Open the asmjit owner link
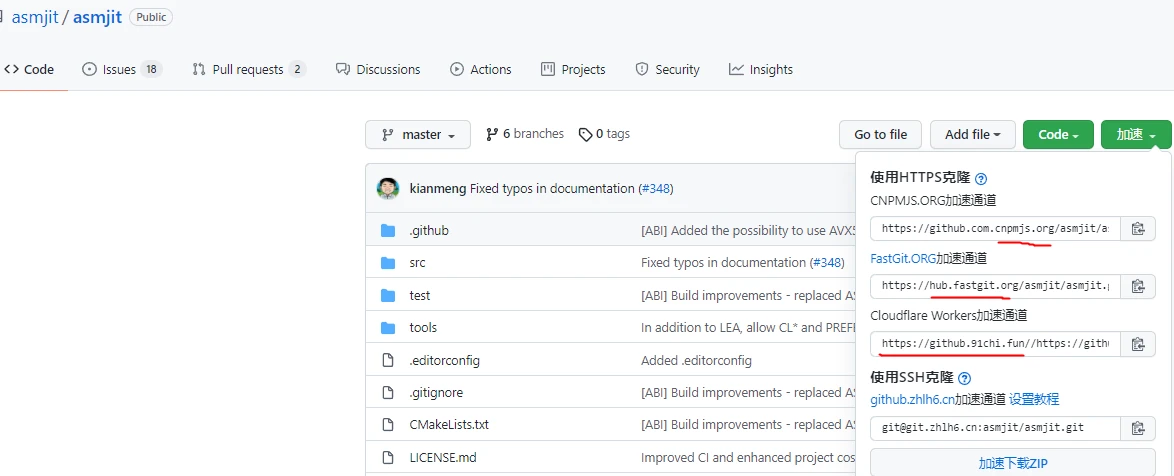Image resolution: width=1174 pixels, height=476 pixels. point(34,17)
